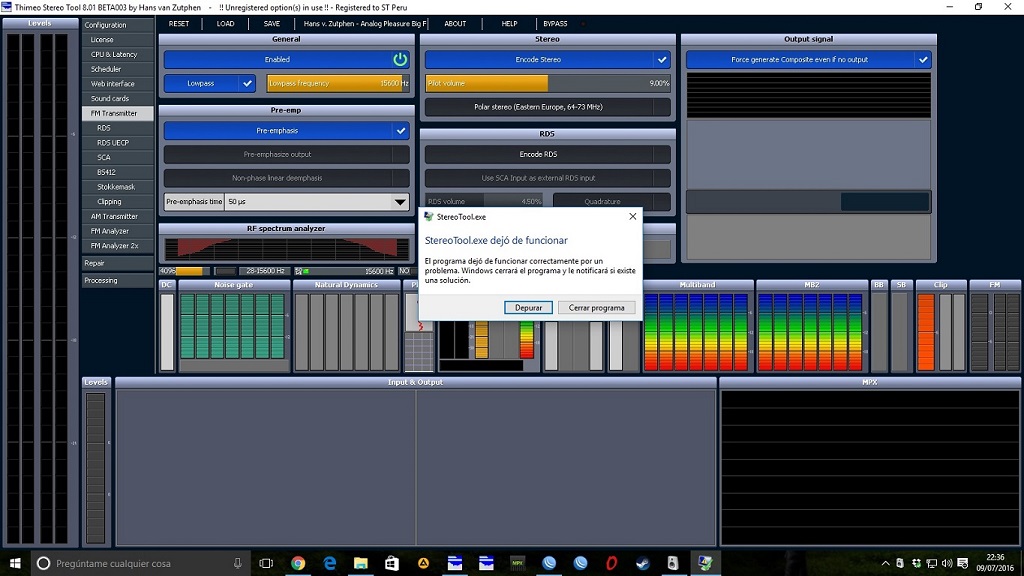Screen dimensions: 1024x576
Task: Toggle Force generate Composite checkbox
Action: pyautogui.click(x=923, y=59)
